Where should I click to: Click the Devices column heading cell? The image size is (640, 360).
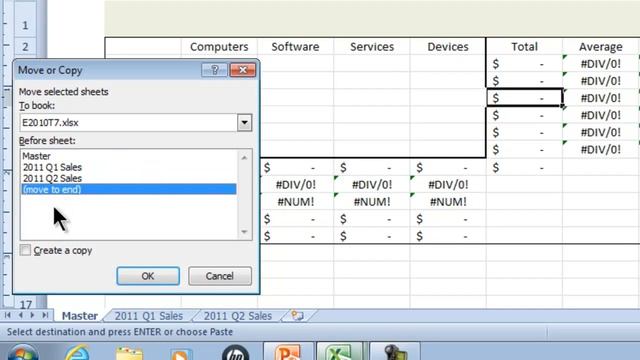pos(448,47)
